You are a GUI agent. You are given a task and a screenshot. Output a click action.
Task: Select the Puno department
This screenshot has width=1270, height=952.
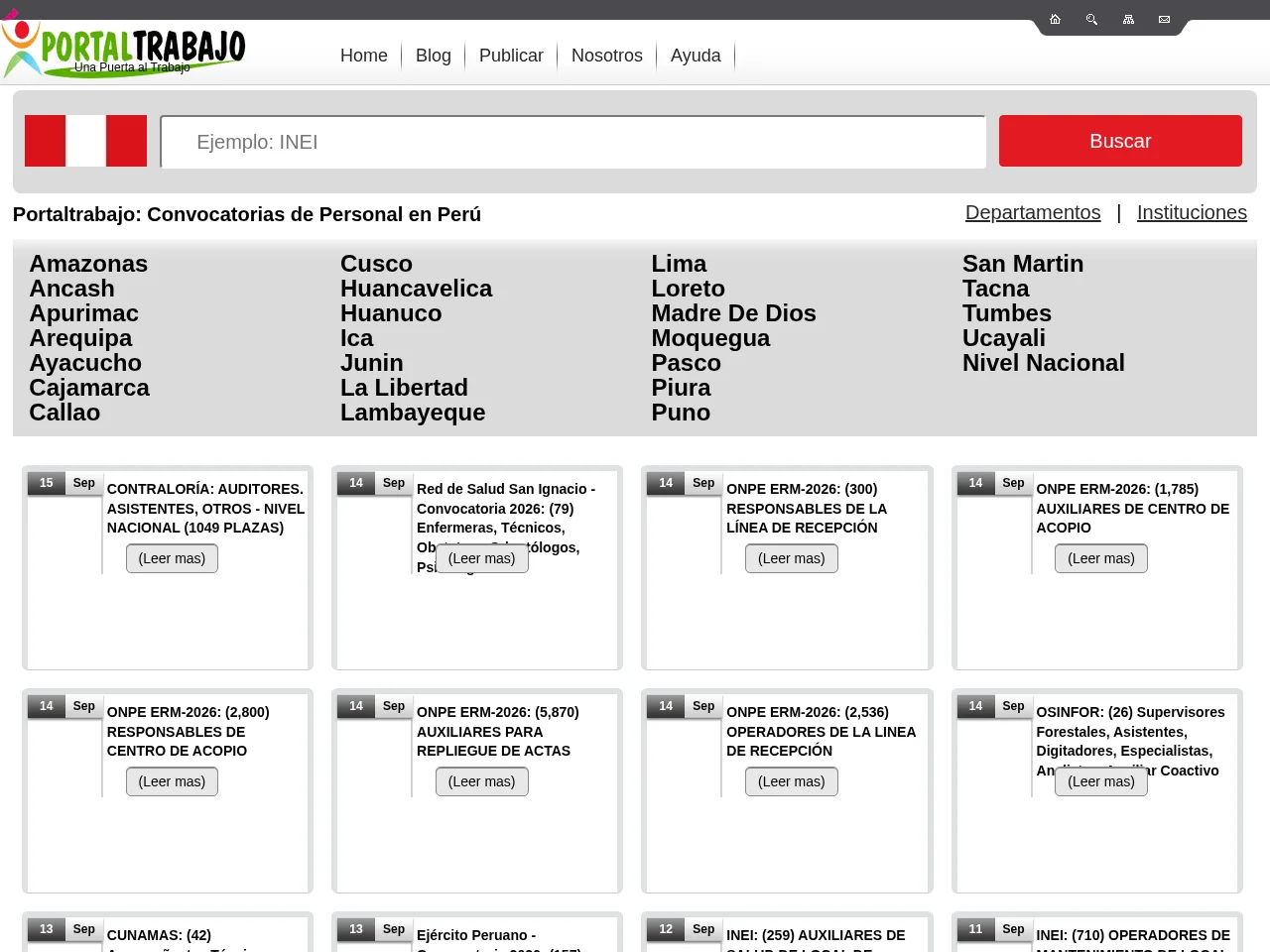[681, 413]
